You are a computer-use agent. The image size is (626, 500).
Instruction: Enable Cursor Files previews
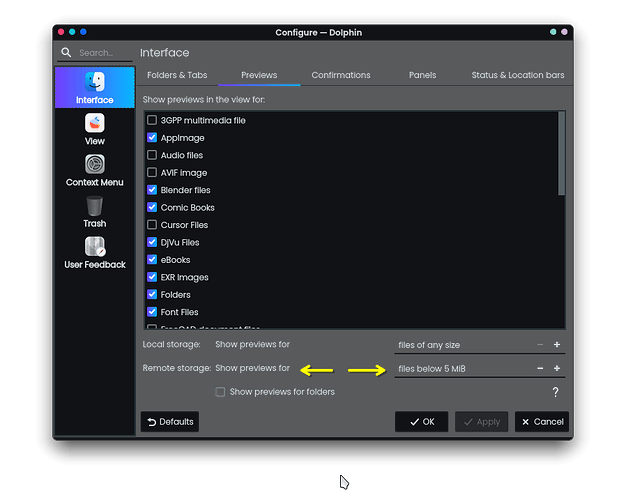152,224
